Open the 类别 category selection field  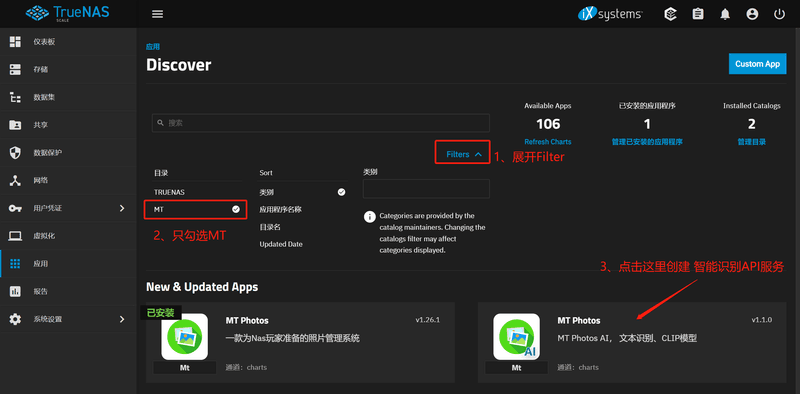click(x=427, y=189)
